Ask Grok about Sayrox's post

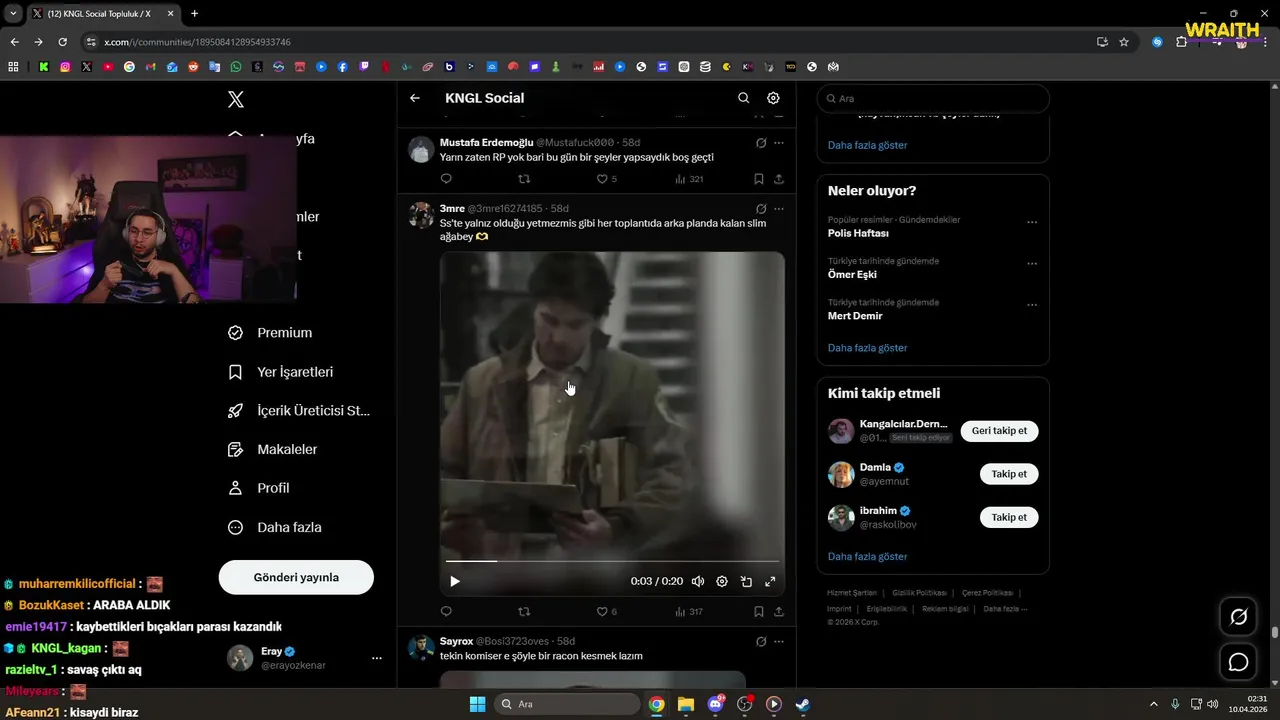click(761, 641)
